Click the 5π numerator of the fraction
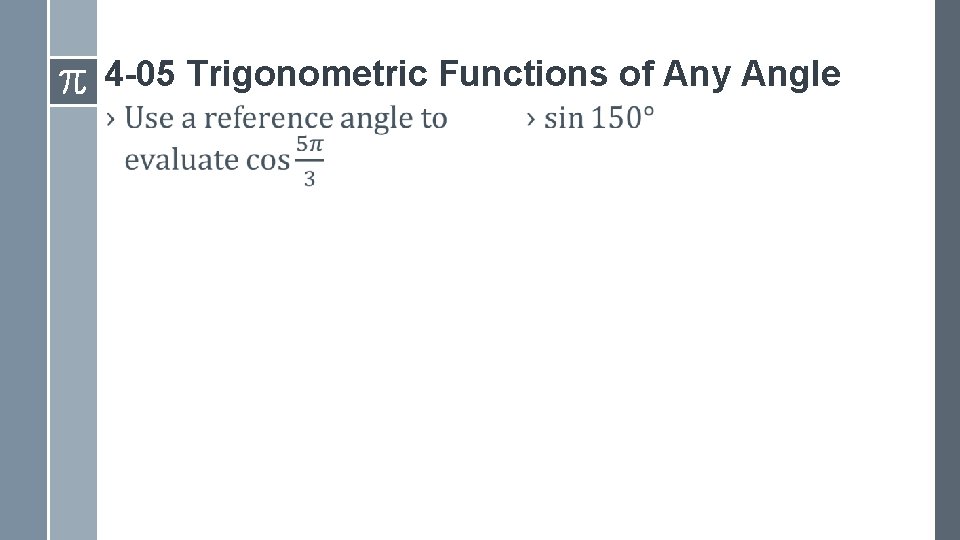This screenshot has width=960, height=540. pos(310,145)
